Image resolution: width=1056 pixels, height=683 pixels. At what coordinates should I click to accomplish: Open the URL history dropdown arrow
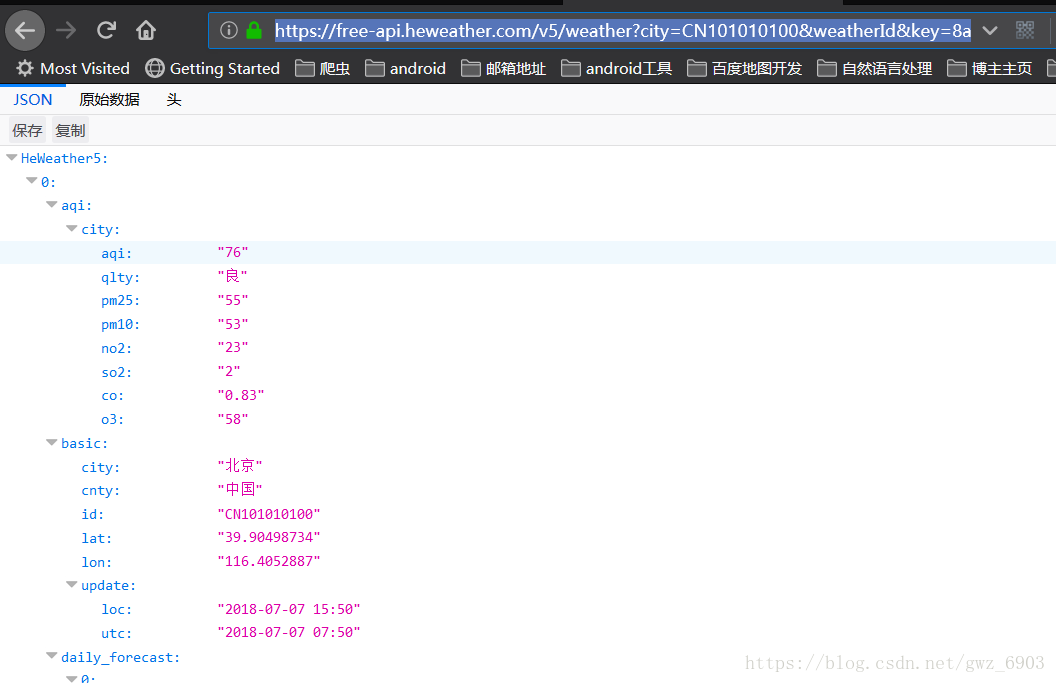[989, 30]
